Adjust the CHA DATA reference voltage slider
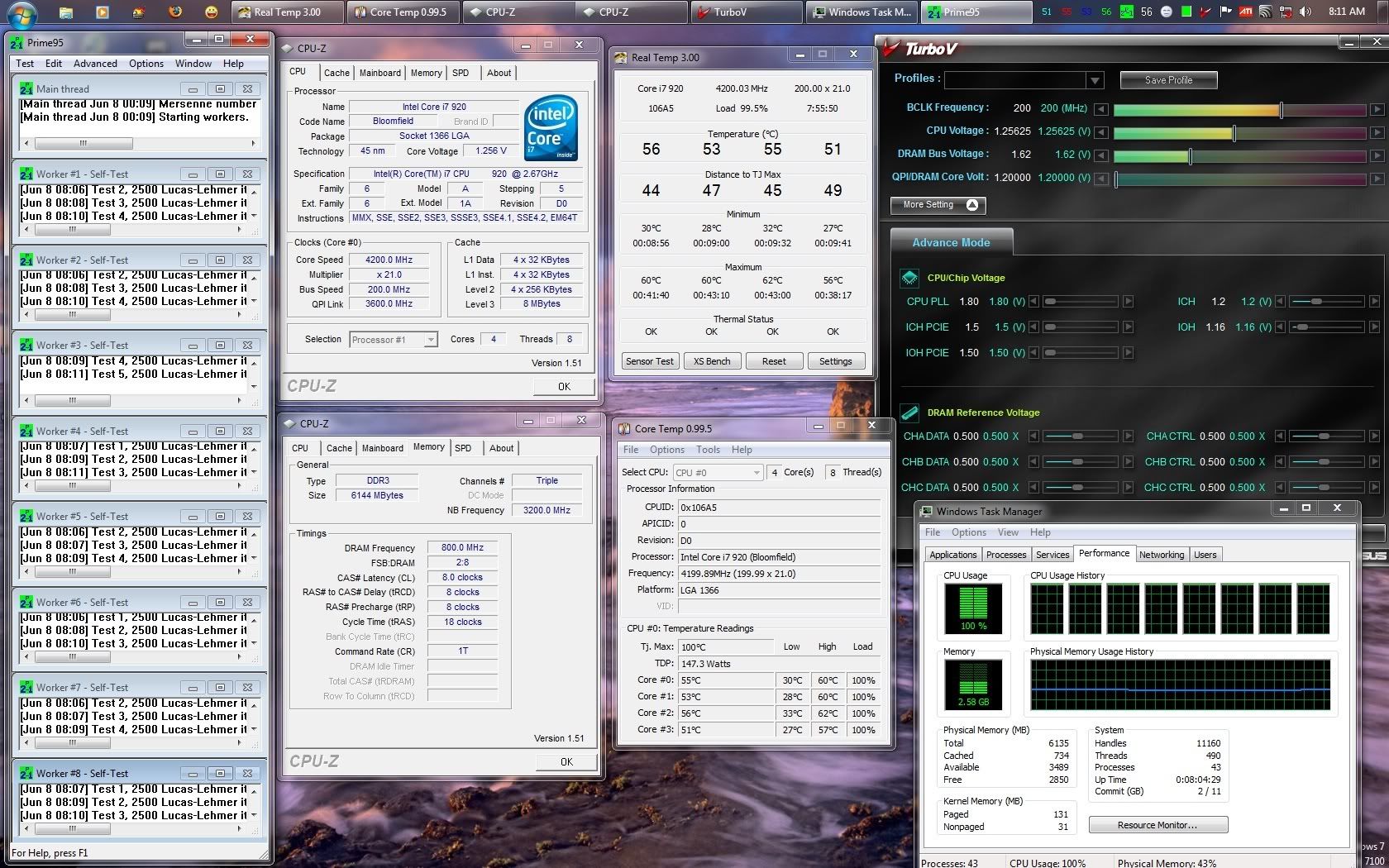1389x868 pixels. tap(1077, 436)
